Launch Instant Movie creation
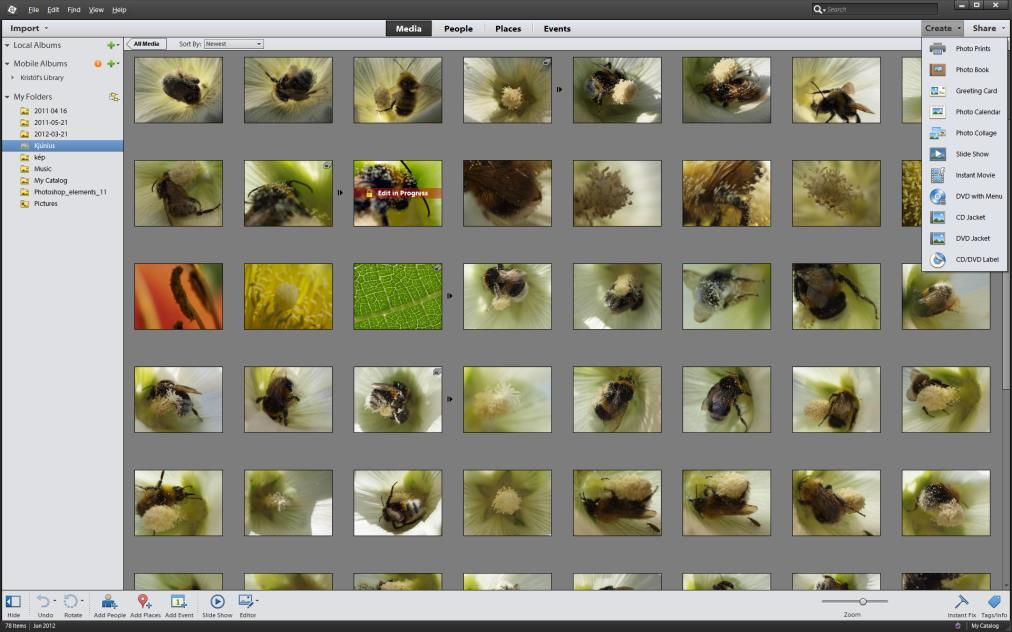The image size is (1012, 632). click(x=964, y=175)
